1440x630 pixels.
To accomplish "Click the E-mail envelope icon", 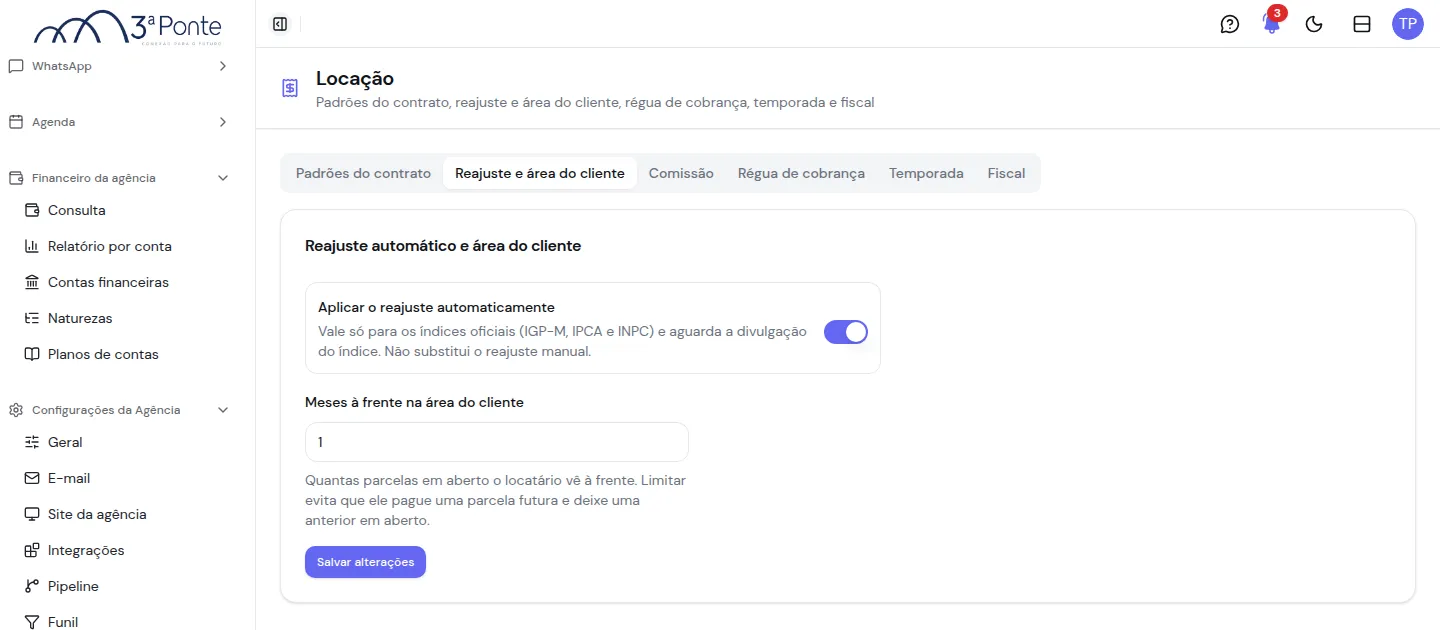I will point(32,478).
